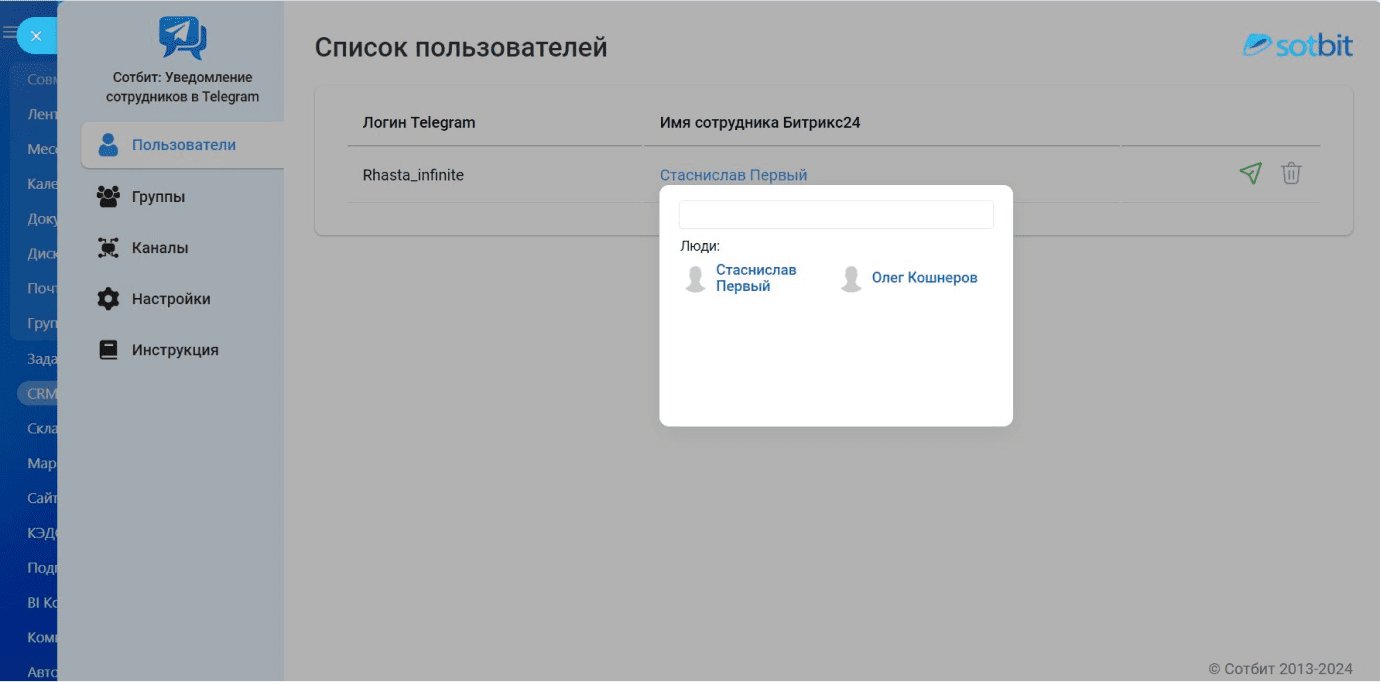Screen dimensions: 1380x682
Task: Delete the Rhasta_infinite user with trash icon
Action: [1291, 173]
